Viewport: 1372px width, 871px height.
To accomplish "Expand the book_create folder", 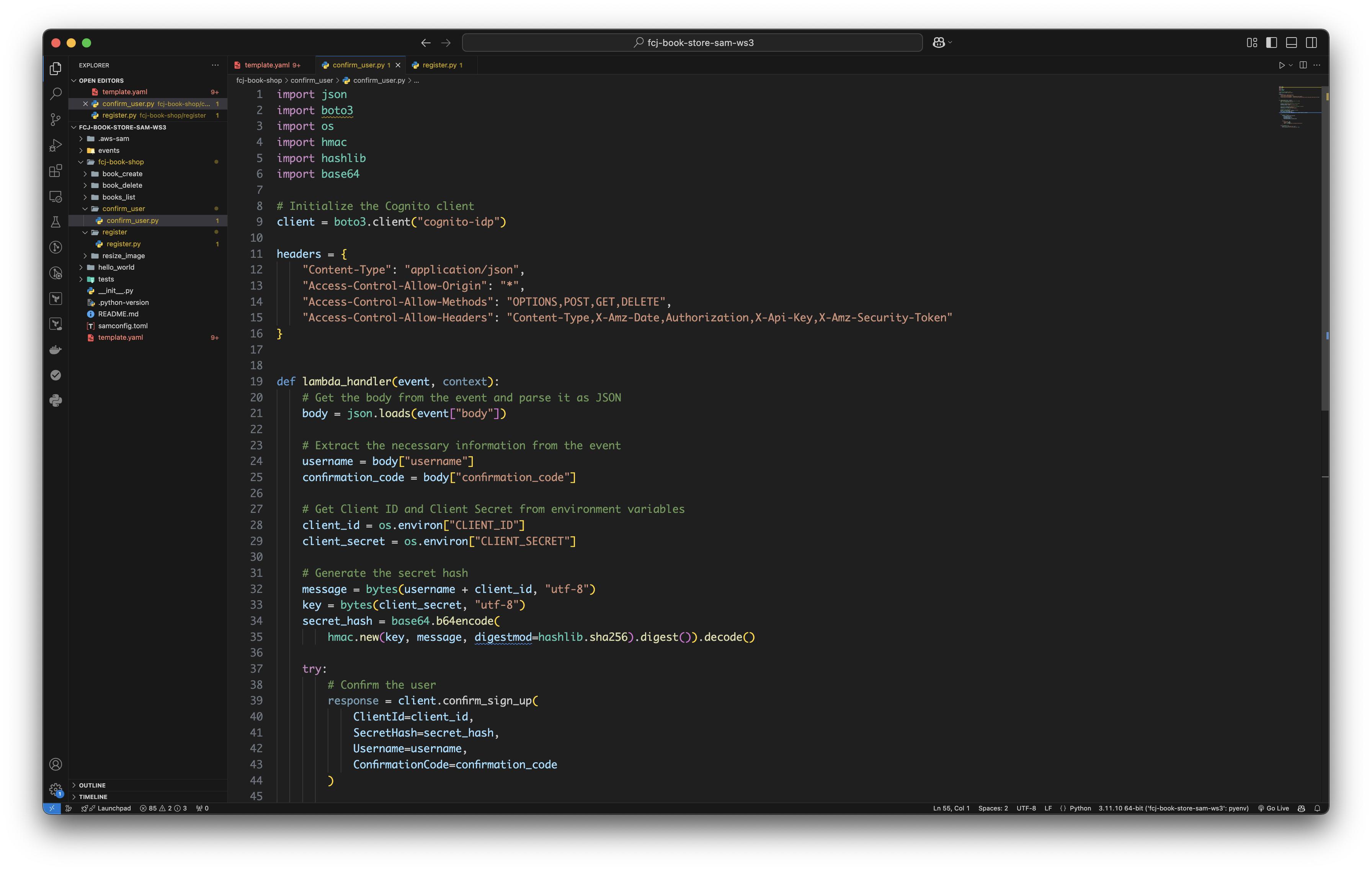I will coord(85,174).
